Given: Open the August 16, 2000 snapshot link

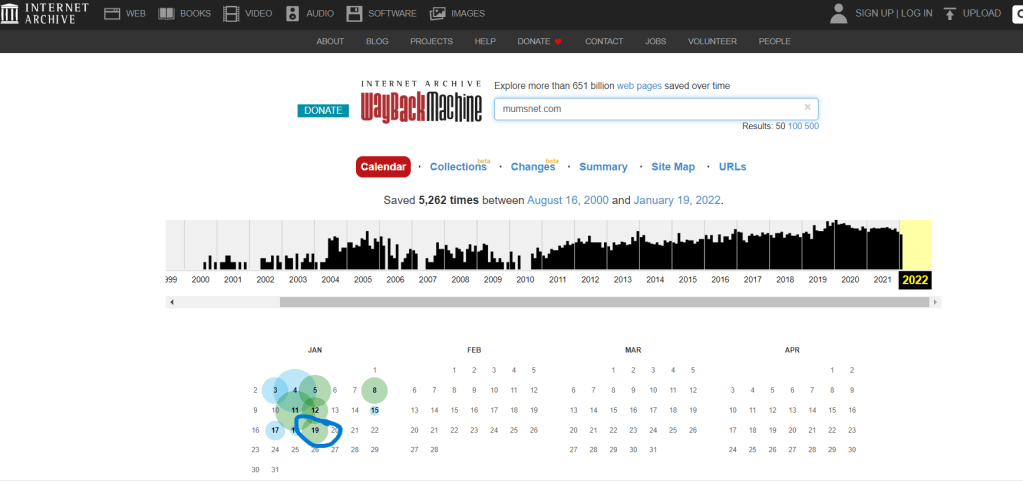Looking at the screenshot, I should (x=568, y=201).
